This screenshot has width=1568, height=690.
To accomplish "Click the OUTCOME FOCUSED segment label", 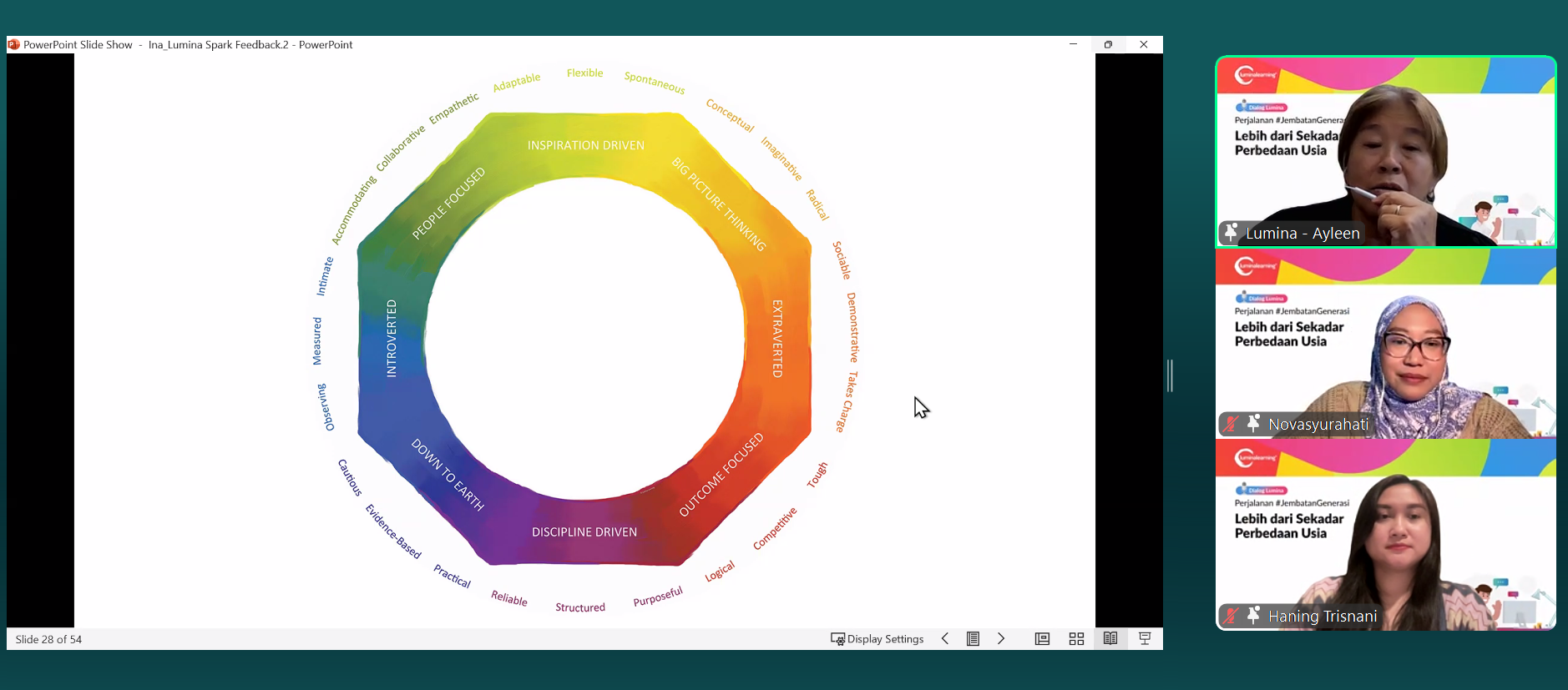I will point(721,475).
